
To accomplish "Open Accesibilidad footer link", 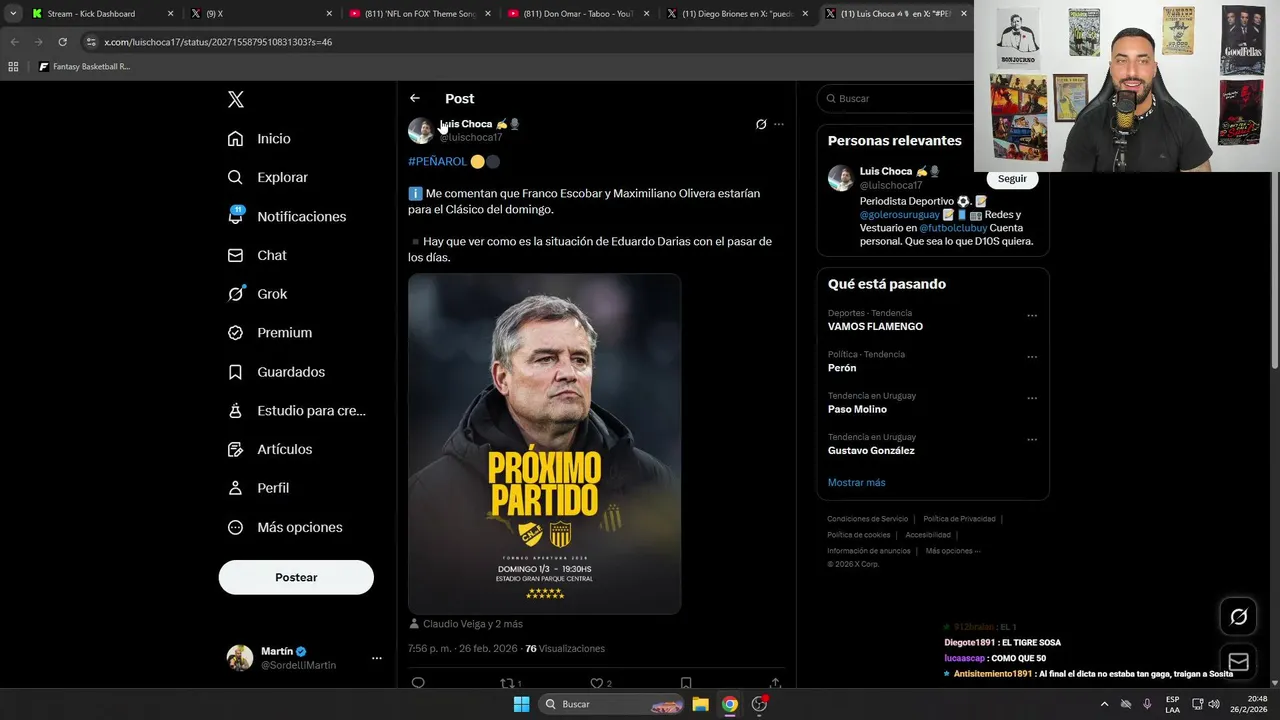I will 928,535.
